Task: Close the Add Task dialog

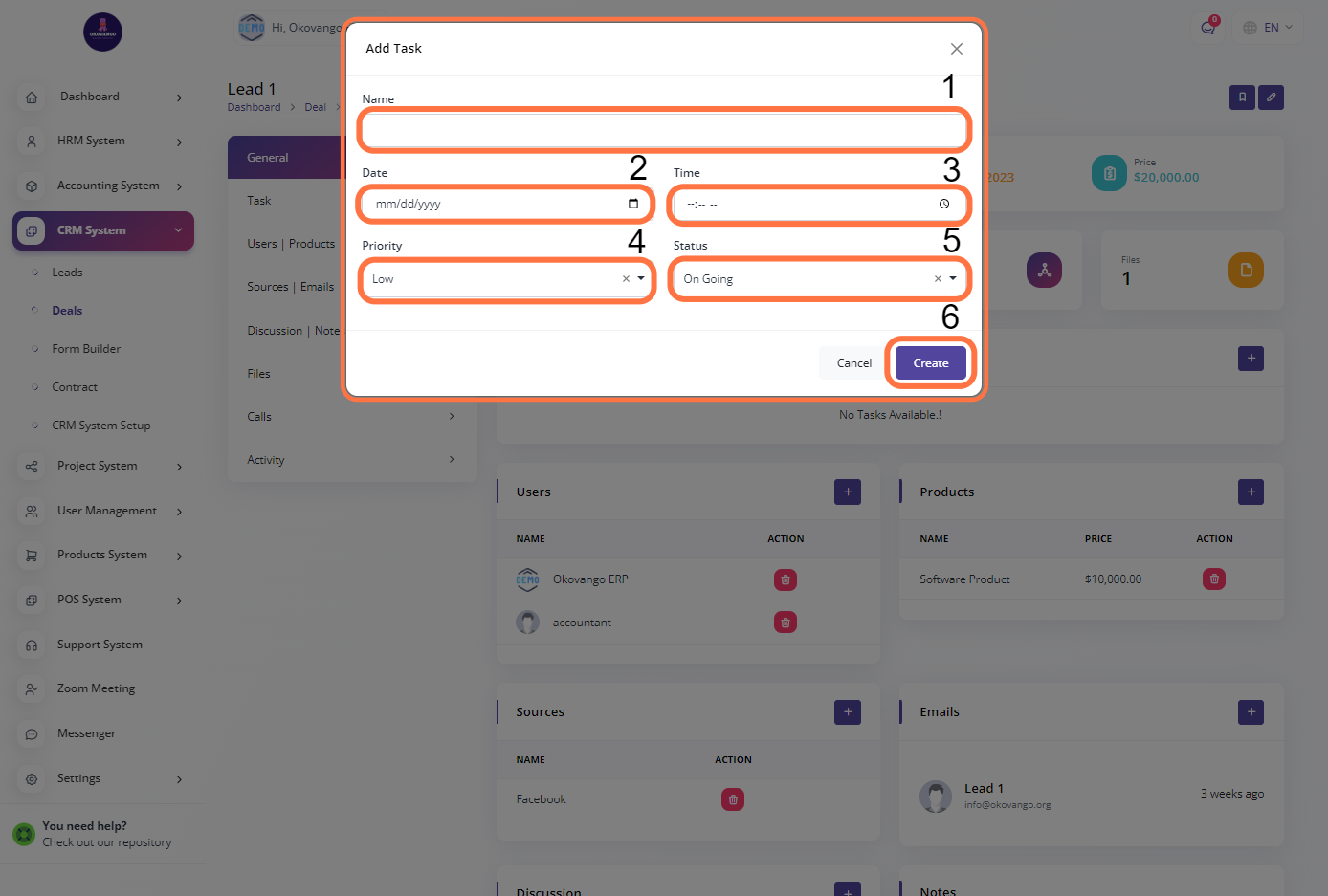Action: click(956, 49)
